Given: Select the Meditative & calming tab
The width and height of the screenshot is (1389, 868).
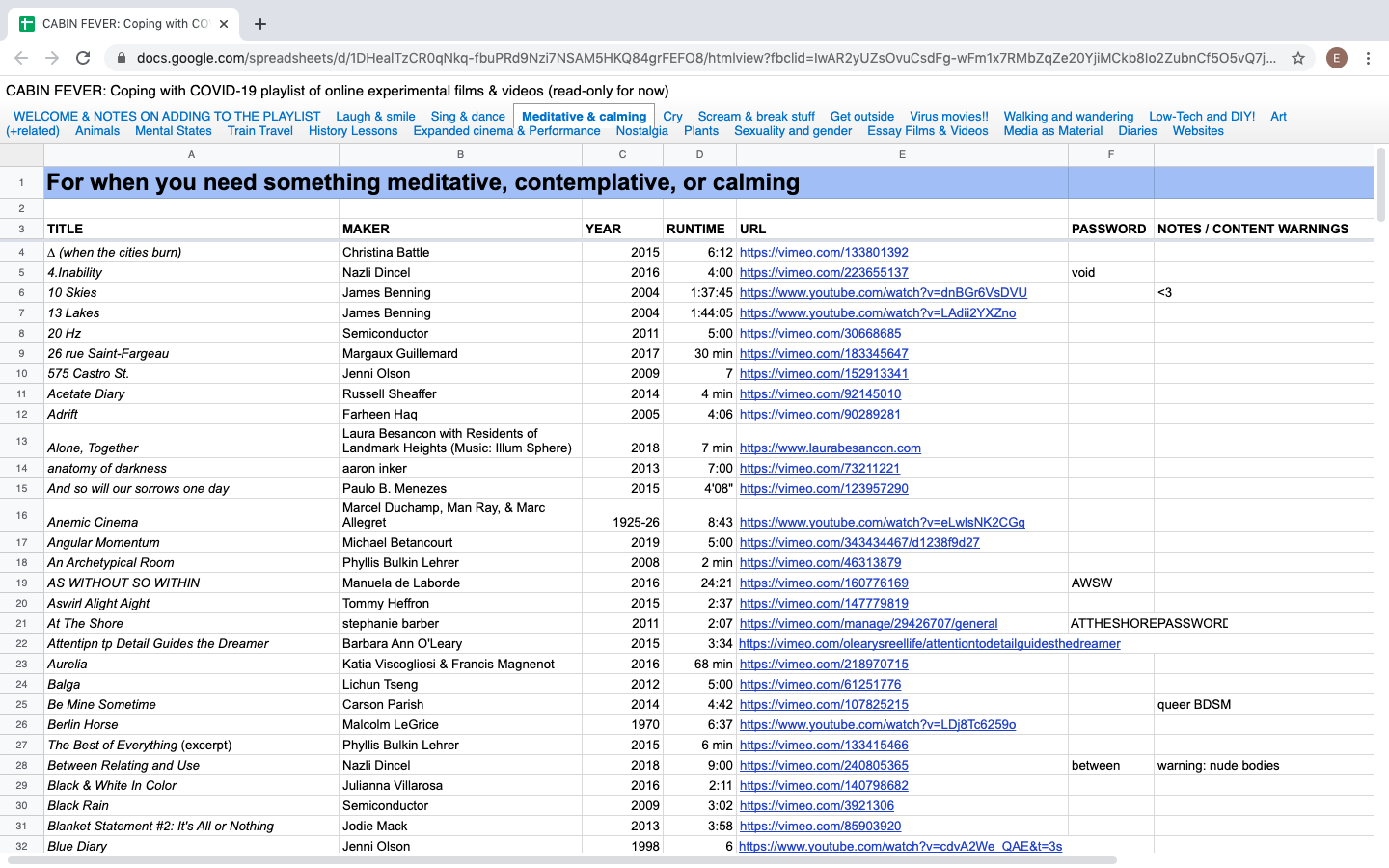Looking at the screenshot, I should coord(584,116).
